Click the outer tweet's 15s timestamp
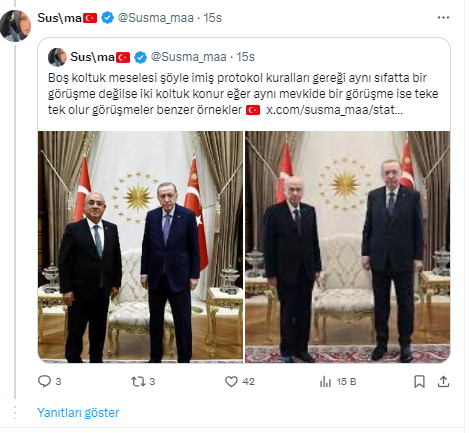469x433 pixels. pos(213,18)
